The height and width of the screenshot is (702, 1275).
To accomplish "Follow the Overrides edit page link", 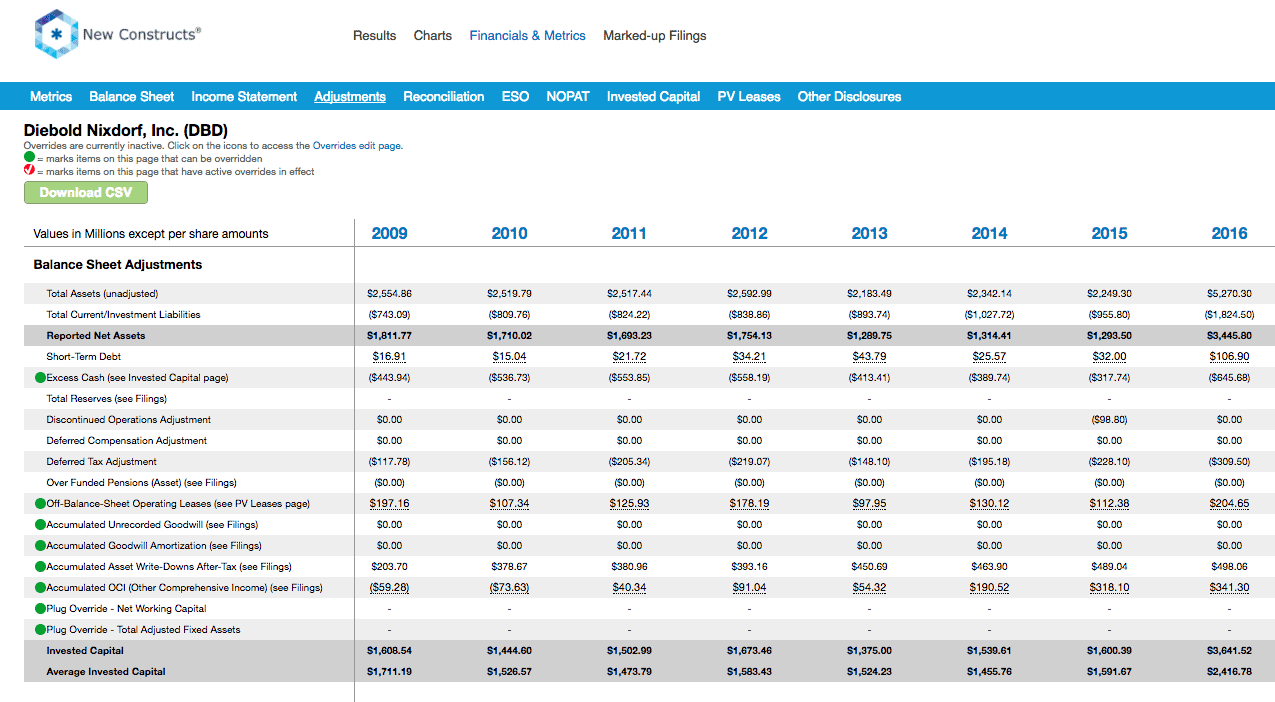I will (357, 146).
